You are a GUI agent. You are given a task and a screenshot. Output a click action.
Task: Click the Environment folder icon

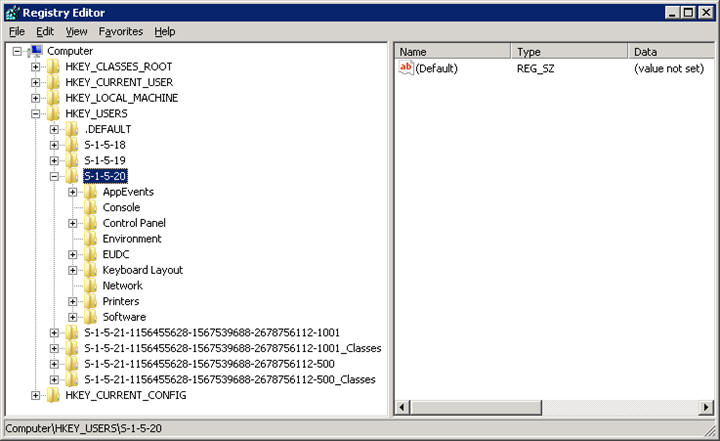[90, 239]
